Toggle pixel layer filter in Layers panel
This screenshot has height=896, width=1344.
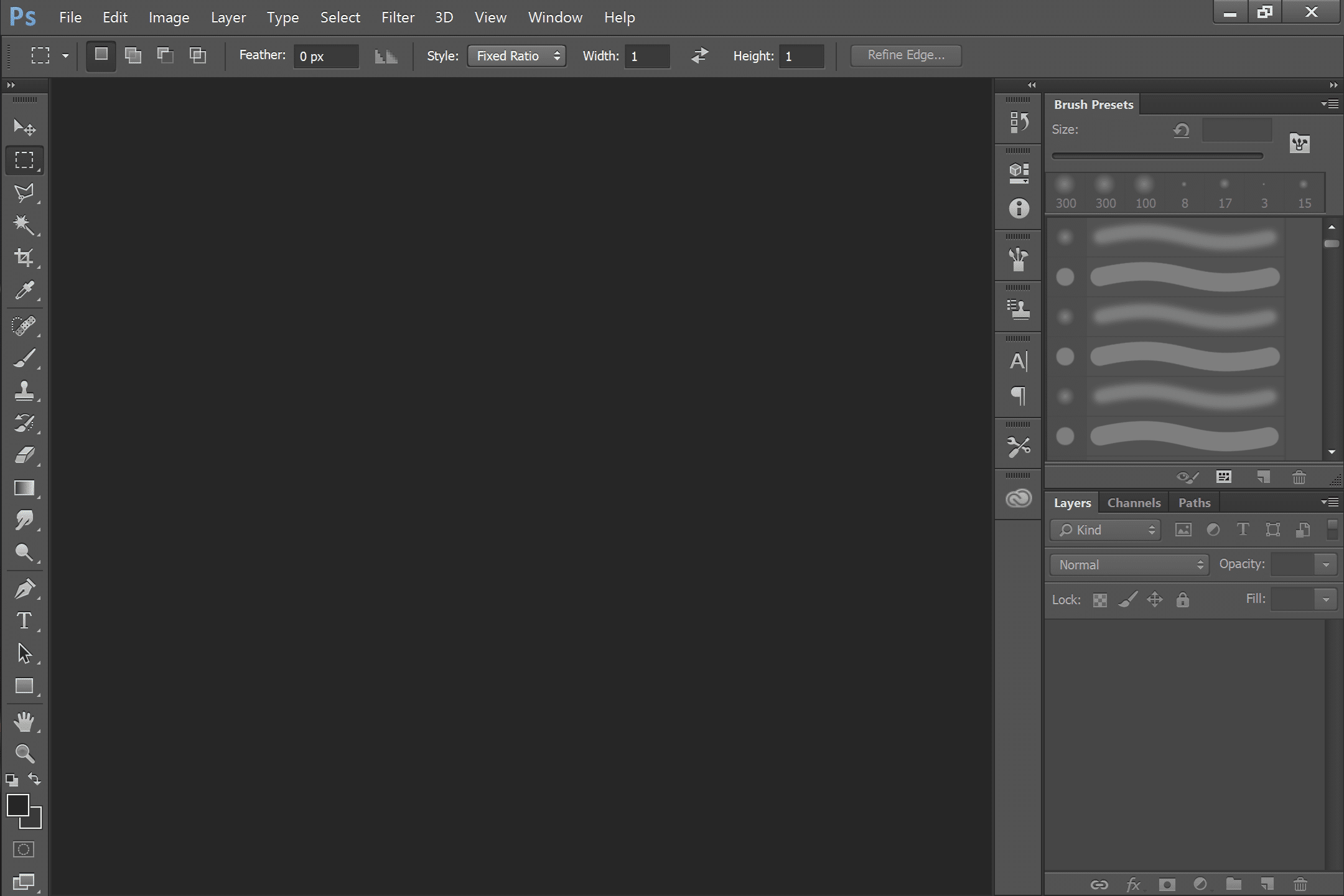point(1183,530)
